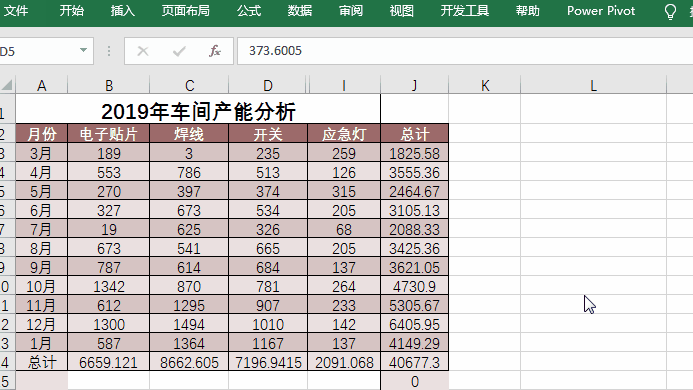
Task: Select cell with value 19
Action: pyautogui.click(x=109, y=229)
